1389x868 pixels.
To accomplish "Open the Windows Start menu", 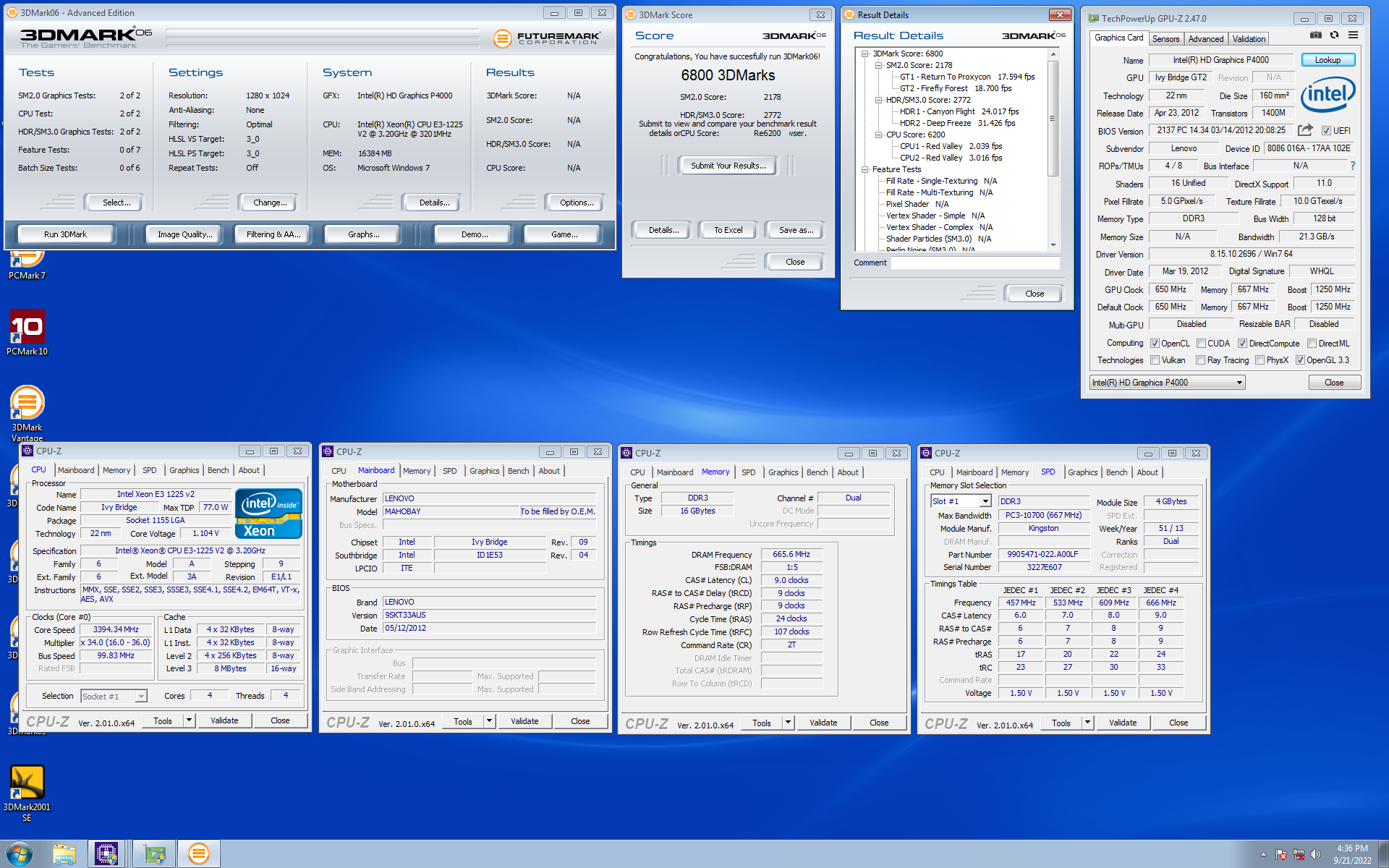I will 19,854.
